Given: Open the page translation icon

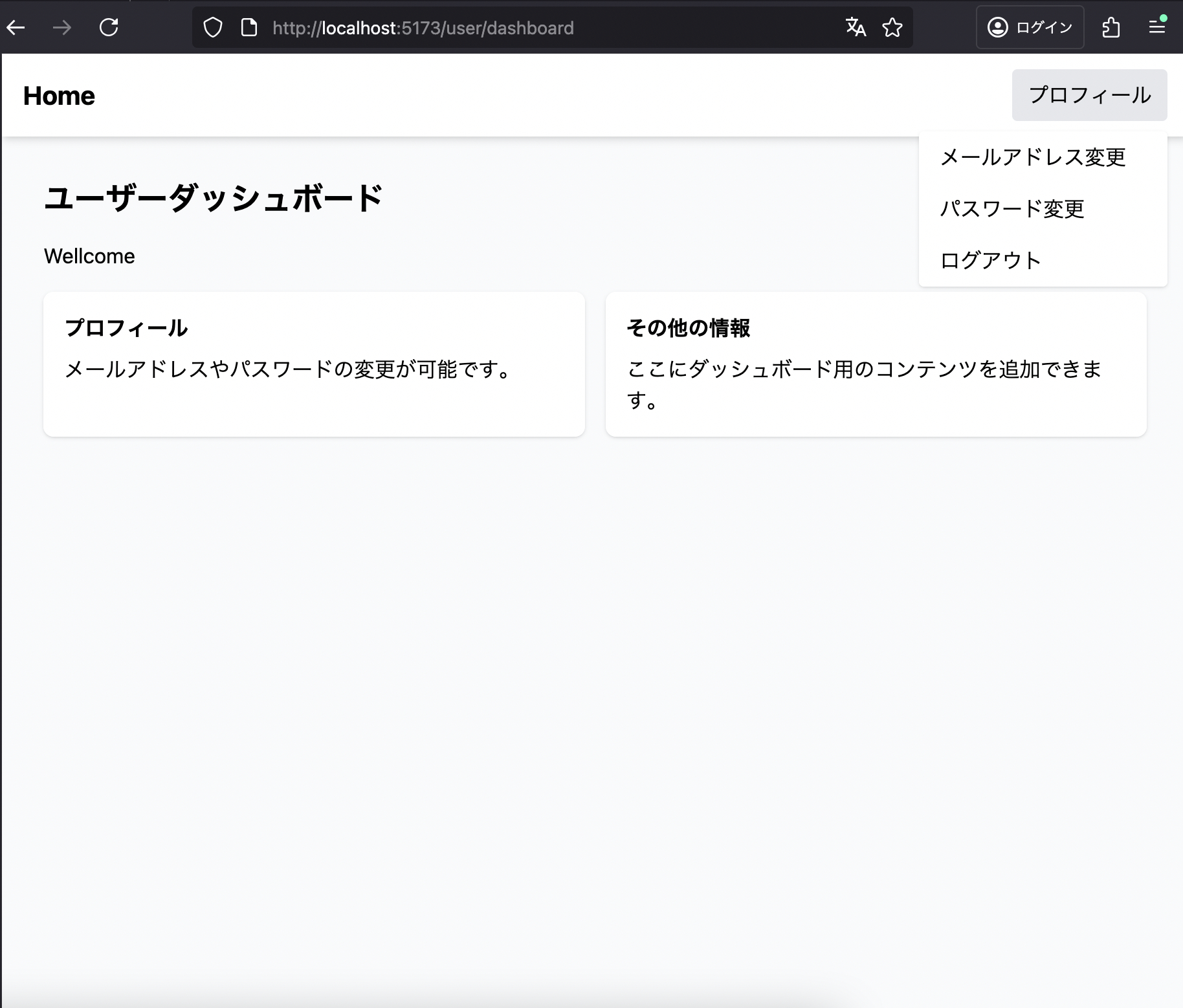Looking at the screenshot, I should pyautogui.click(x=855, y=27).
